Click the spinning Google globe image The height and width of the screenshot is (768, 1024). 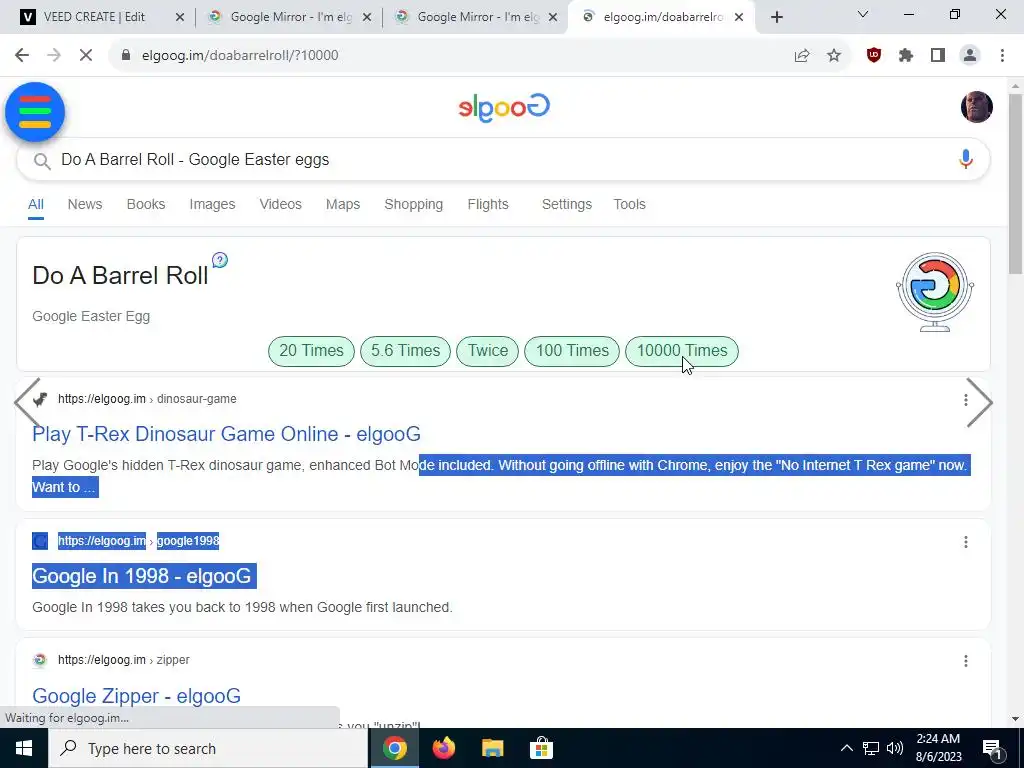(x=935, y=291)
